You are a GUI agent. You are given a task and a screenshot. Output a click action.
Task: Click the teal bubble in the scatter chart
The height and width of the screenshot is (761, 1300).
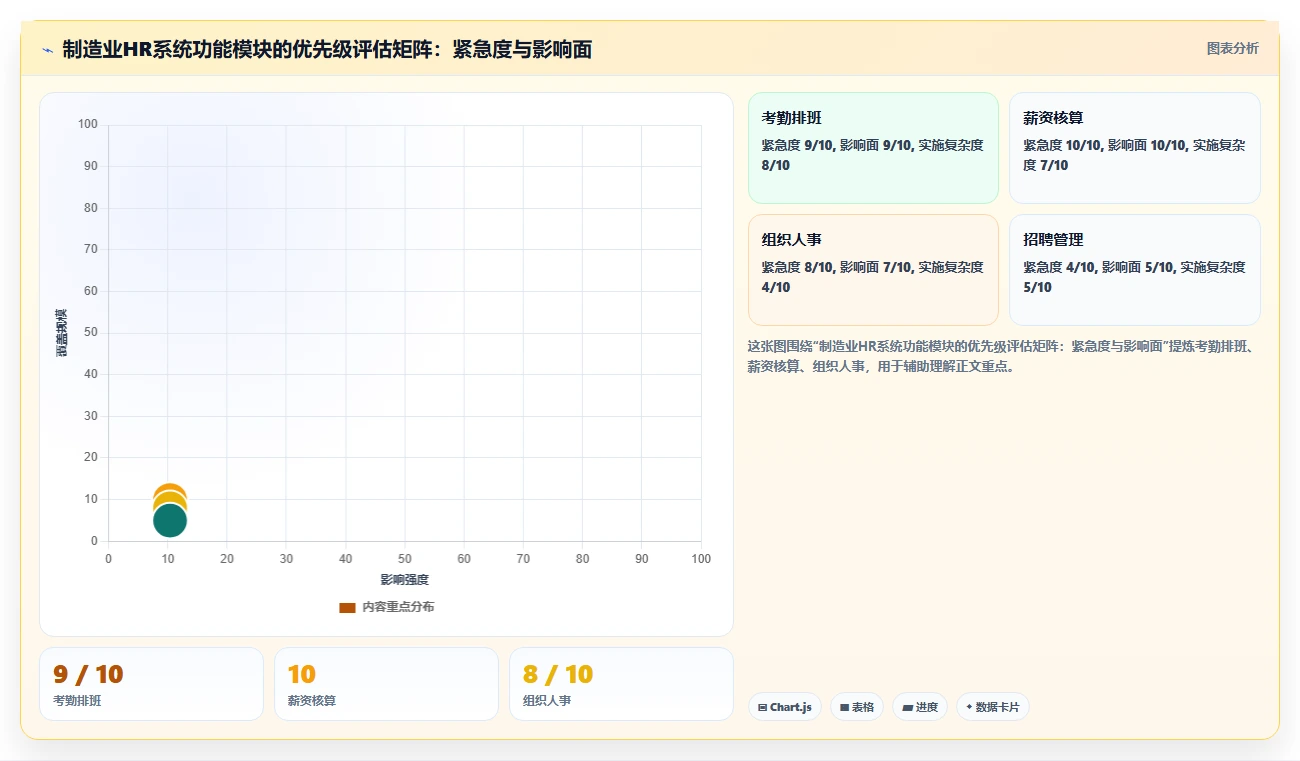pos(170,521)
